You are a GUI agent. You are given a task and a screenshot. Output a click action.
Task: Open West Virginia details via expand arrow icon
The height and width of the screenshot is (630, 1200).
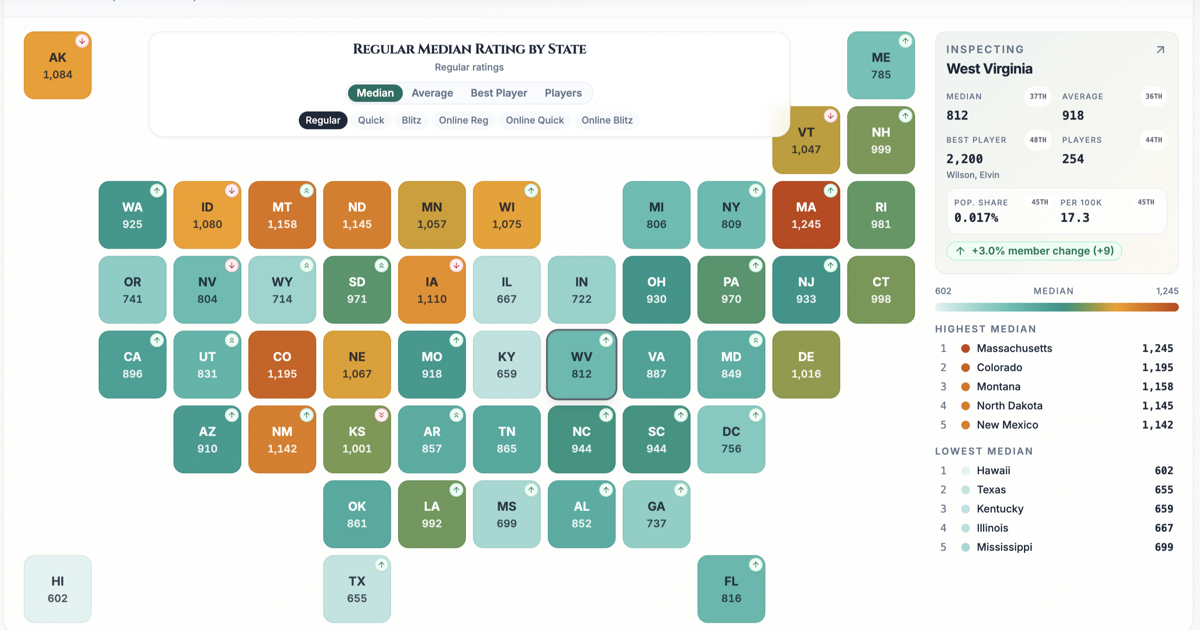tap(1160, 49)
